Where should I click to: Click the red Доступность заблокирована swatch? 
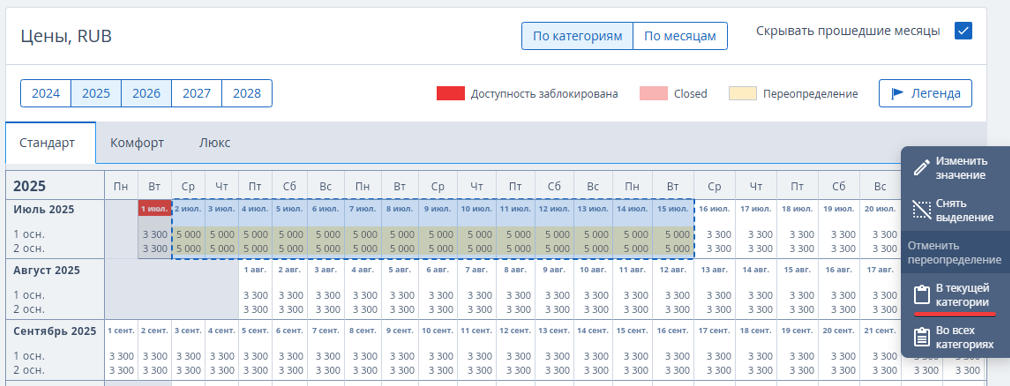[x=450, y=93]
